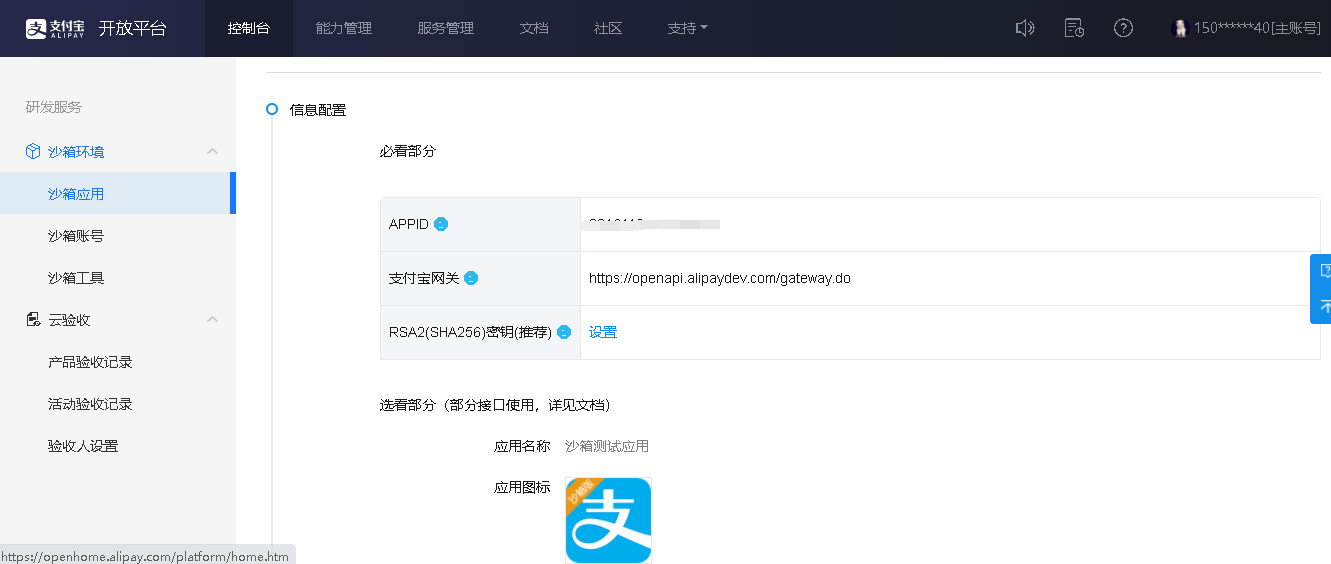Open the help question mark icon

[1123, 28]
